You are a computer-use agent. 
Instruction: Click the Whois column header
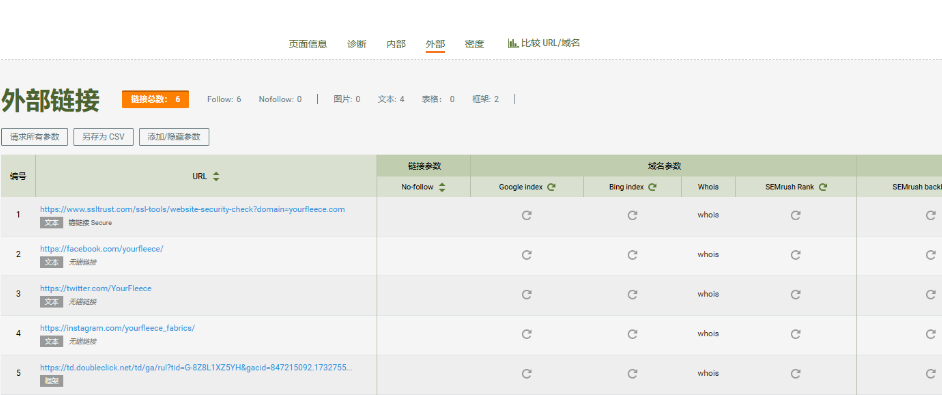click(708, 187)
